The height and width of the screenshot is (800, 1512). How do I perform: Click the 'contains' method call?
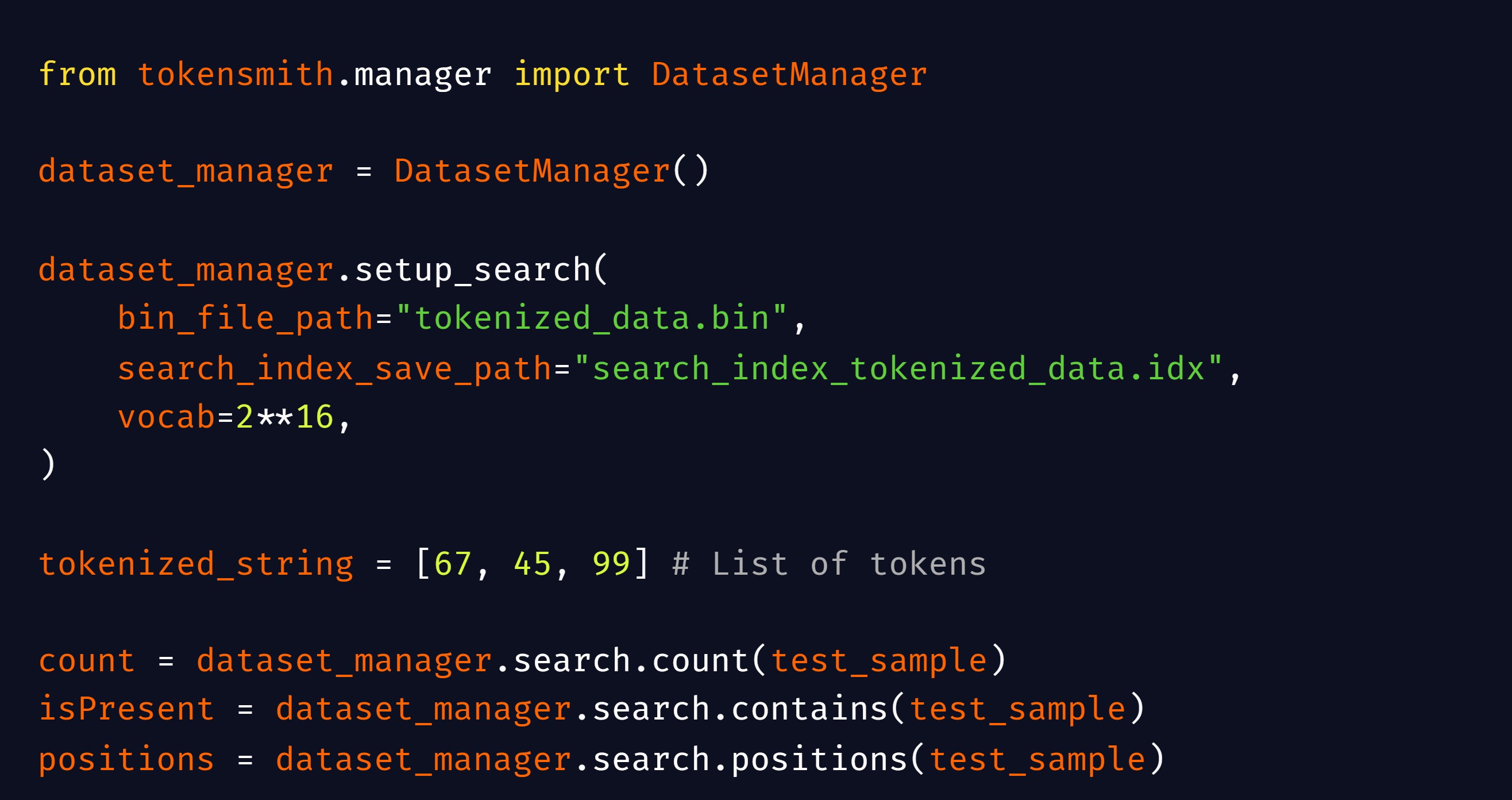(809, 709)
